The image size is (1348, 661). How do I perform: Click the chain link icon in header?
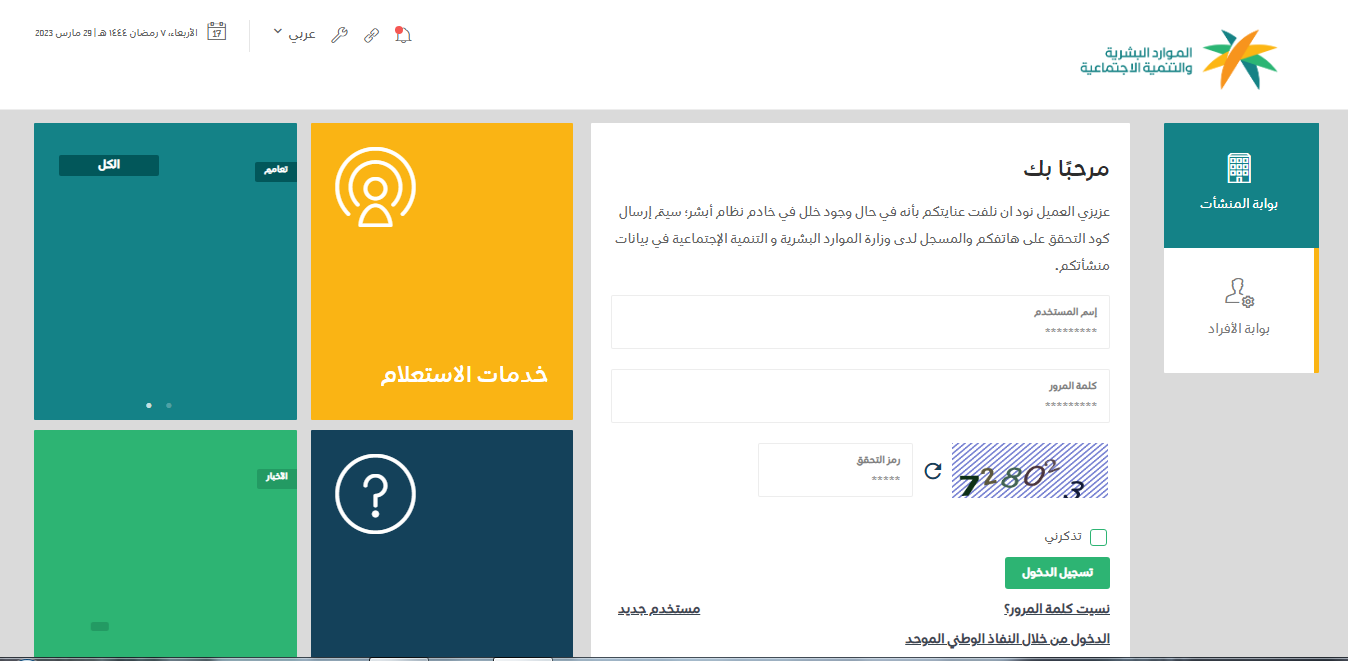coord(371,35)
